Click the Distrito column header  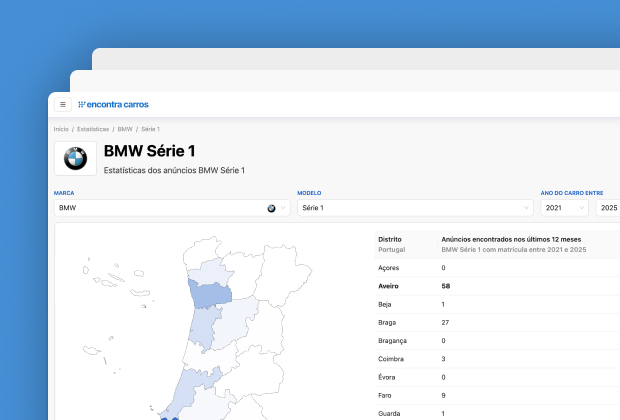click(390, 239)
